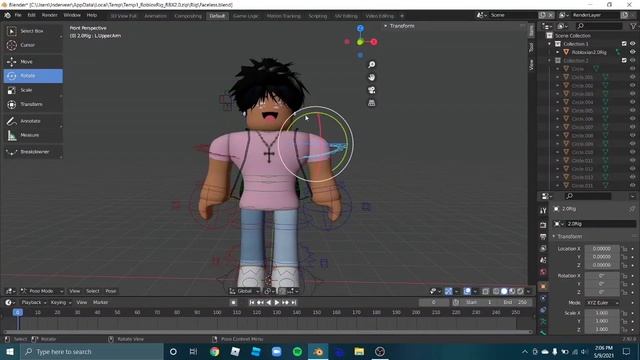
Task: Open the Active Tool properties tab
Action: click(x=543, y=211)
